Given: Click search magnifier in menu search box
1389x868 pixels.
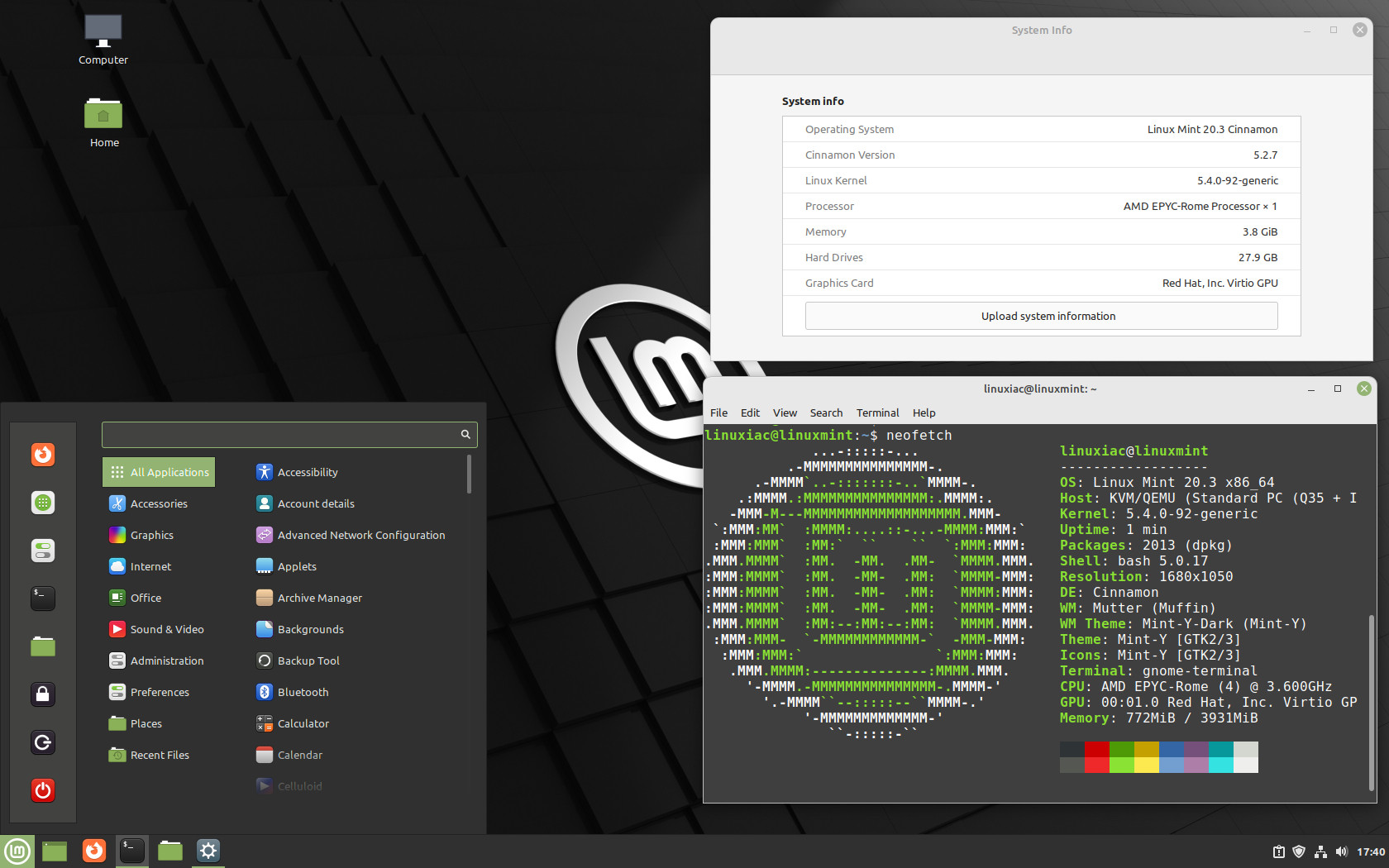Looking at the screenshot, I should [x=465, y=434].
